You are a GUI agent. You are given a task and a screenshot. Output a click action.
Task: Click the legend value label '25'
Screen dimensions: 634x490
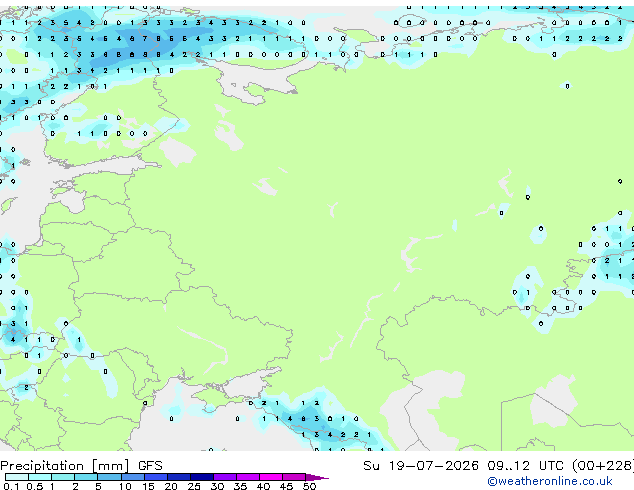click(194, 486)
